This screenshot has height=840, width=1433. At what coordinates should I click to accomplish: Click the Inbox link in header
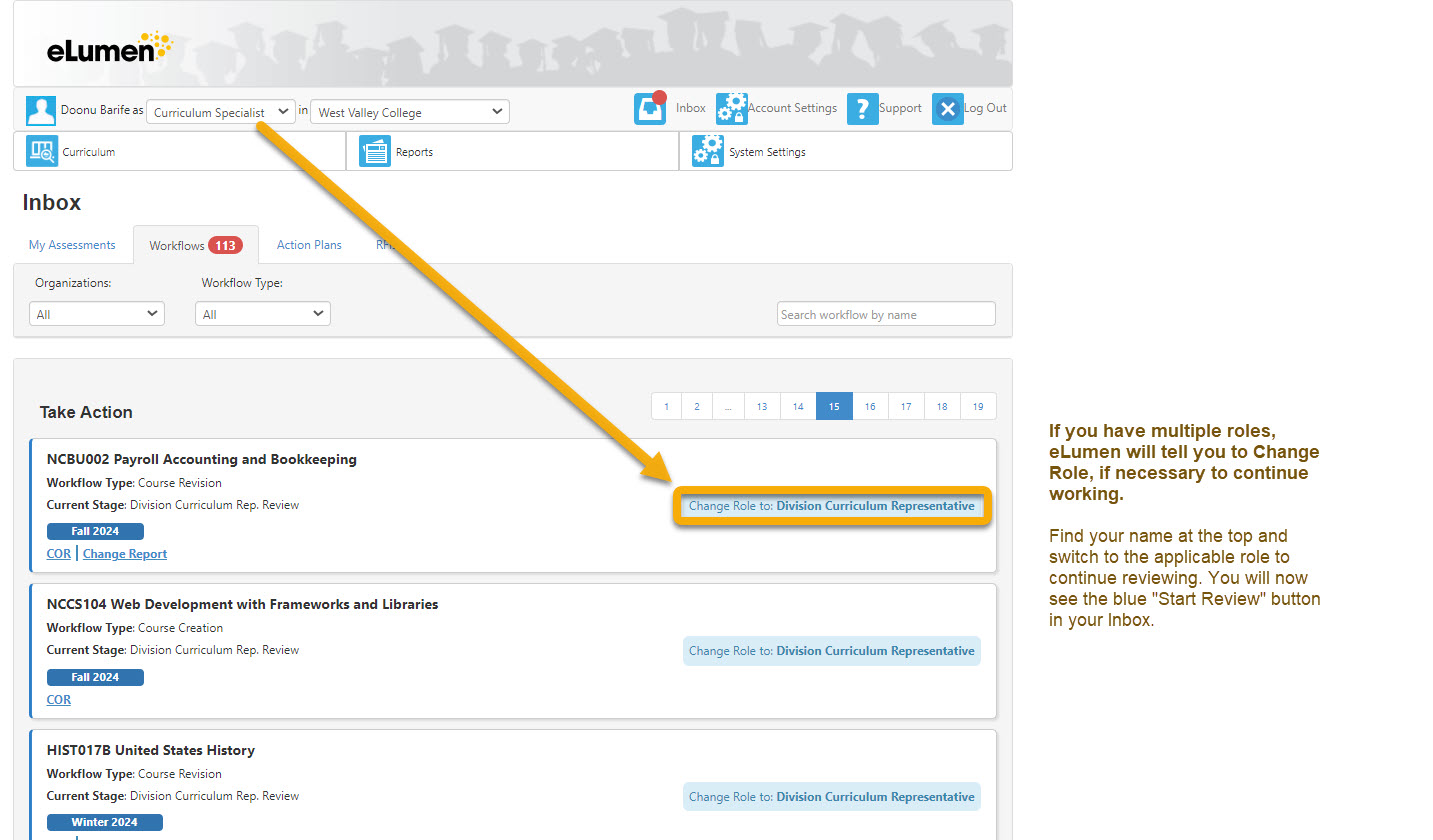691,108
